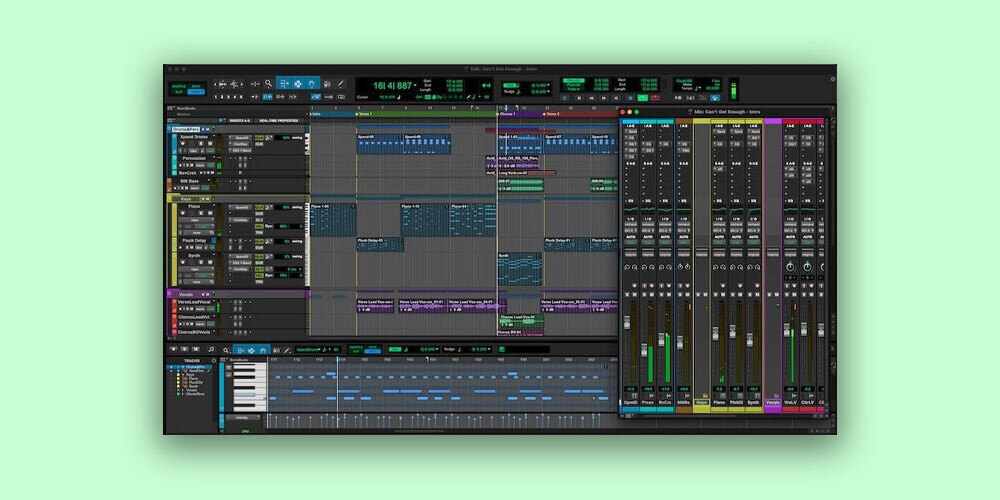Click the Scrubber speaker tool icon
This screenshot has width=1000, height=500.
(327, 83)
